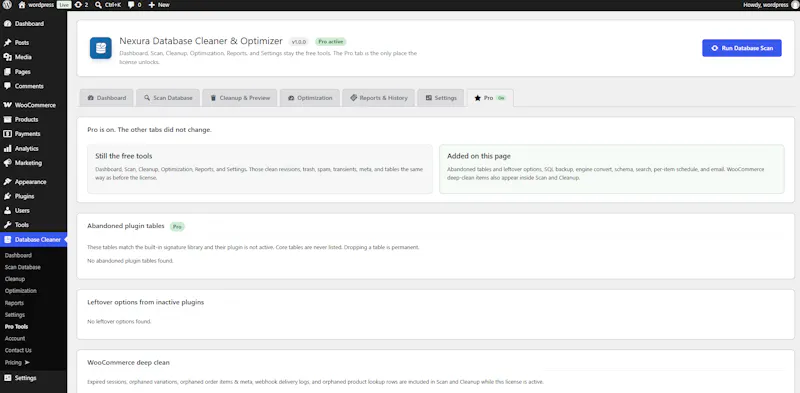800x393 pixels.
Task: Click 'No abandoned plugin tables found.' text
Action: click(130, 261)
